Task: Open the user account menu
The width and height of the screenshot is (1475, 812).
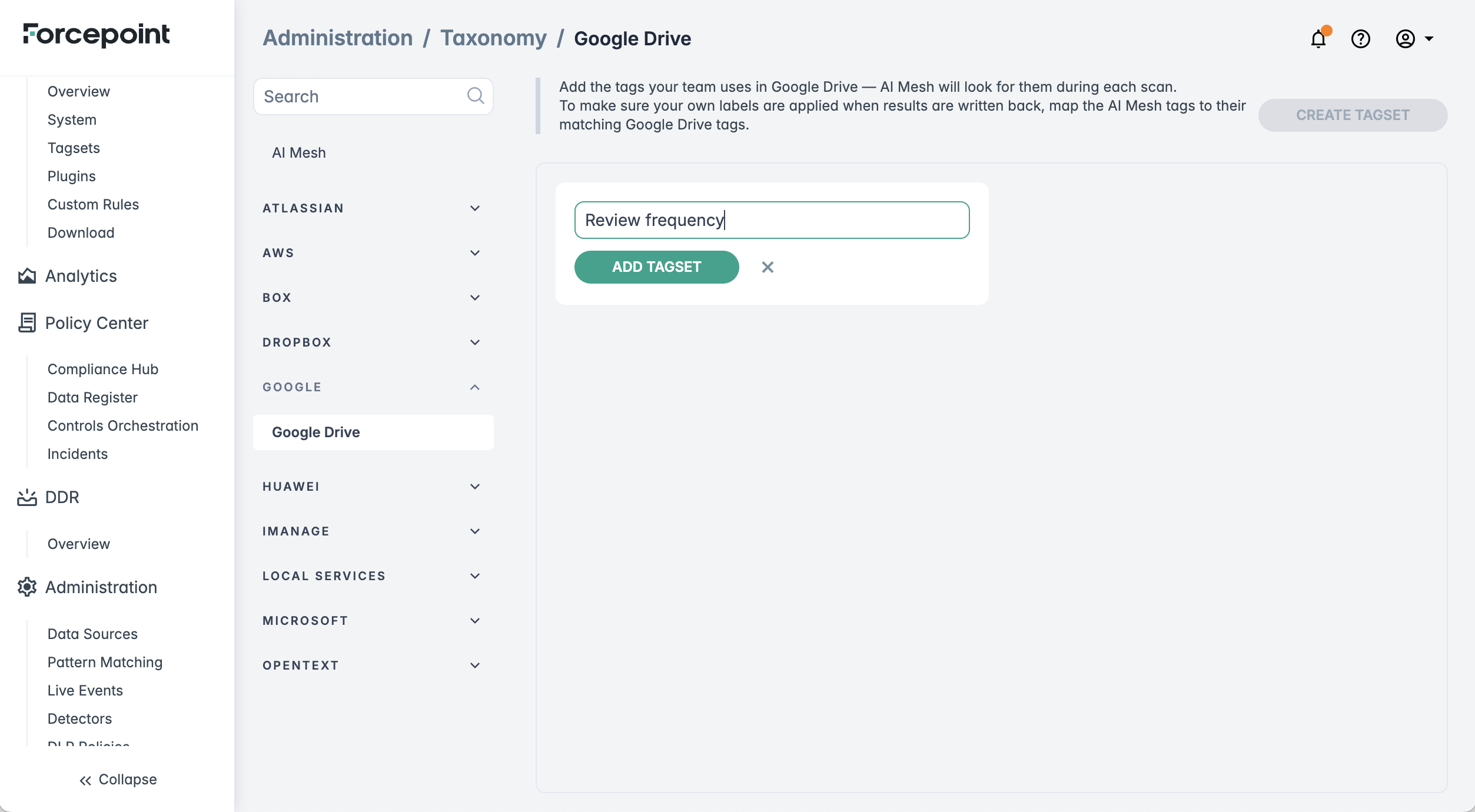Action: (1414, 39)
